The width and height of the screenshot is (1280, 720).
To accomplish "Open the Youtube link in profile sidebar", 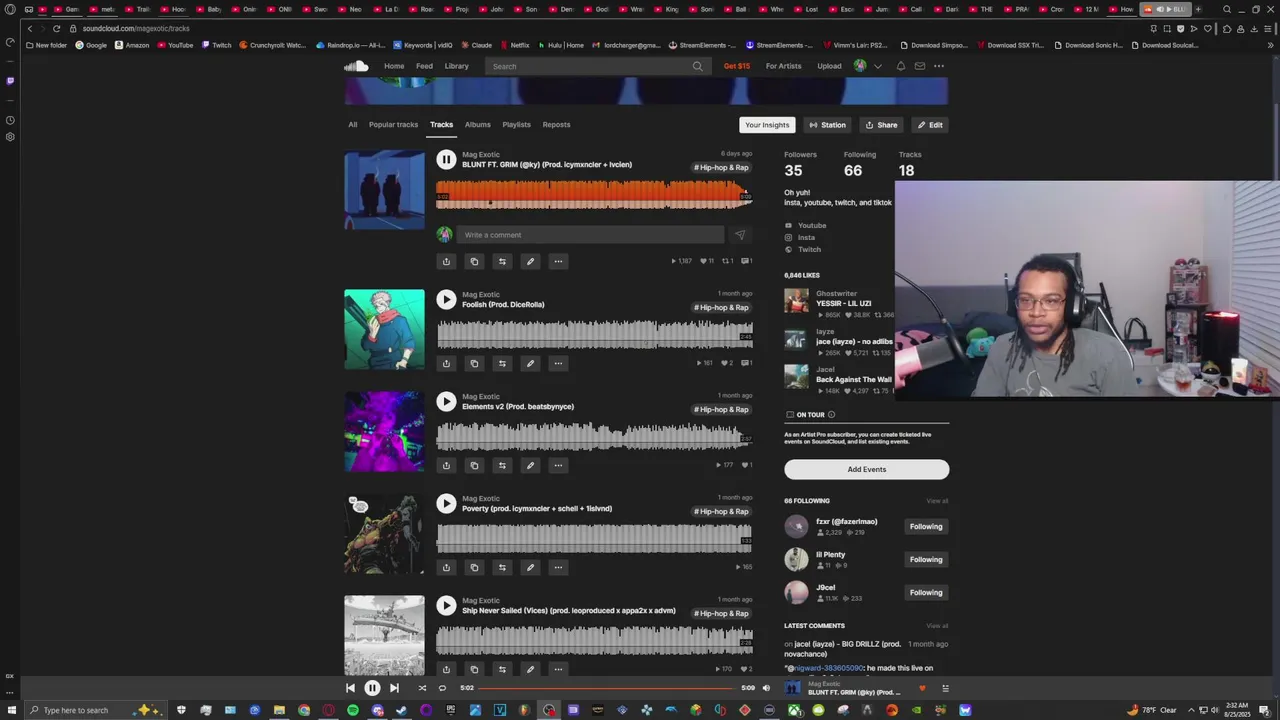I will [x=812, y=226].
